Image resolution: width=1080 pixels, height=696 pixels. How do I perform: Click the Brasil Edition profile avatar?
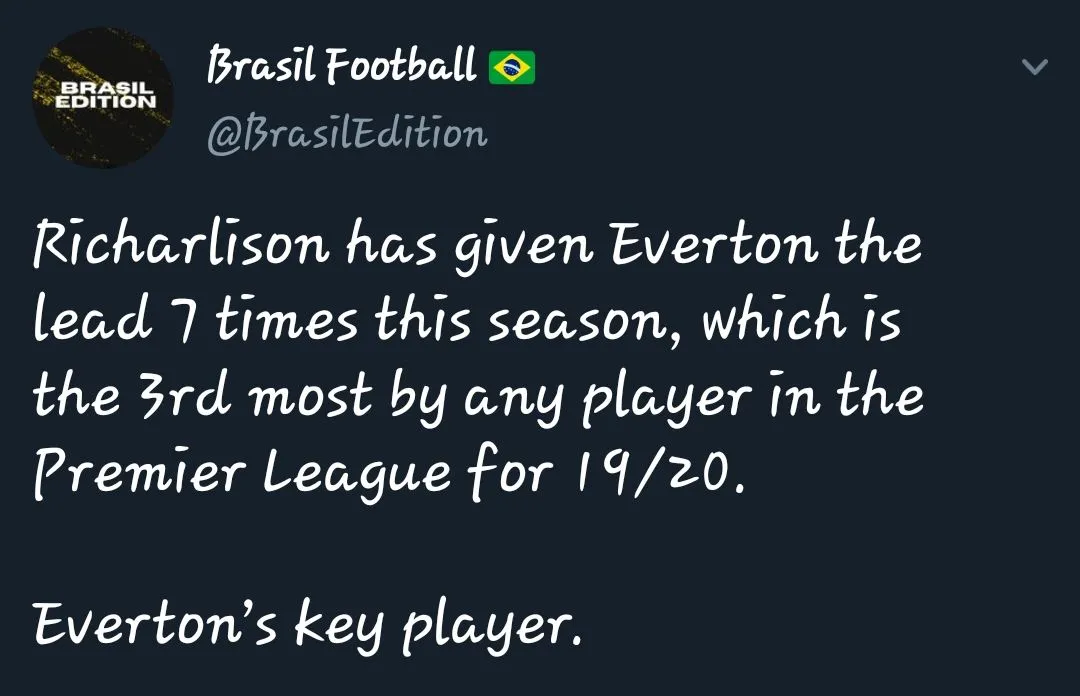[103, 98]
